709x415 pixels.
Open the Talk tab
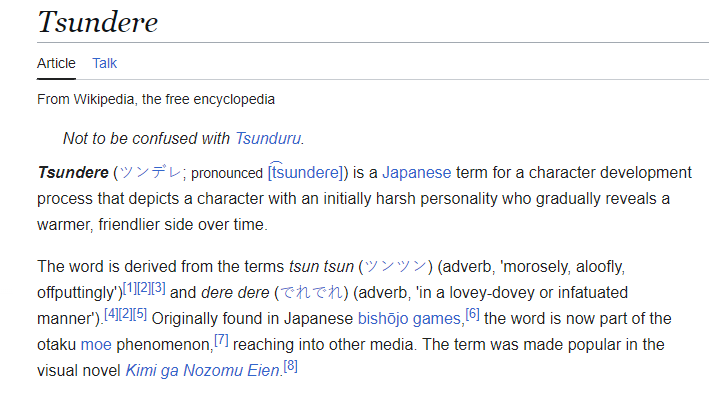(104, 63)
